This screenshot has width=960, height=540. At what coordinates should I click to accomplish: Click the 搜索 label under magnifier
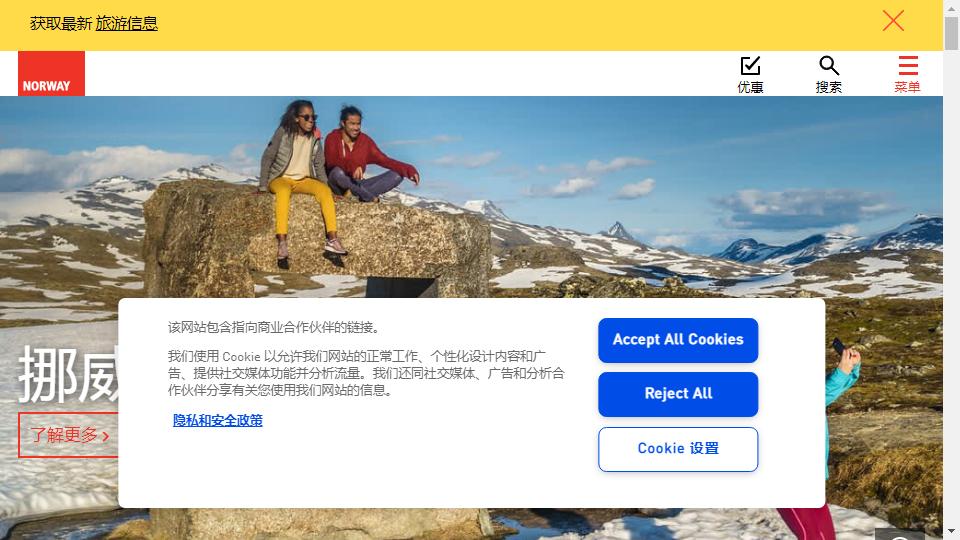[x=828, y=88]
